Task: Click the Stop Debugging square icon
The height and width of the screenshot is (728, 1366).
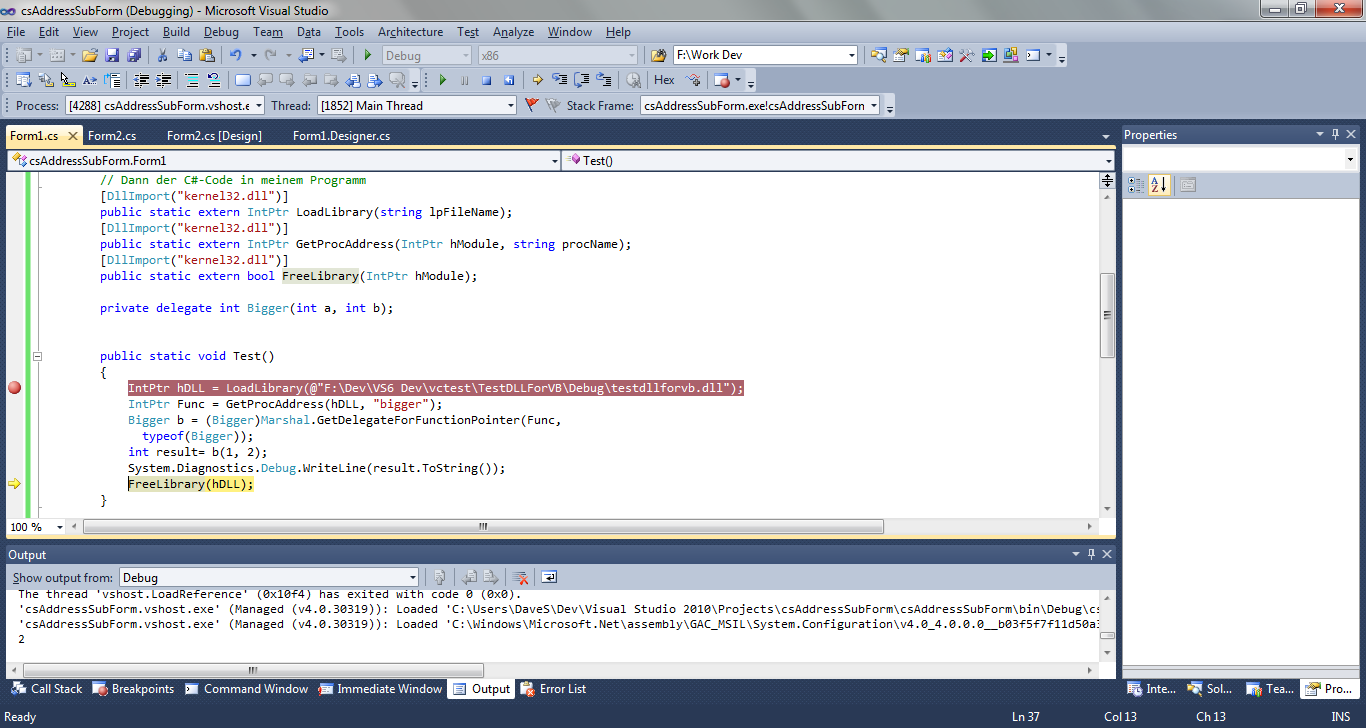Action: [x=486, y=80]
